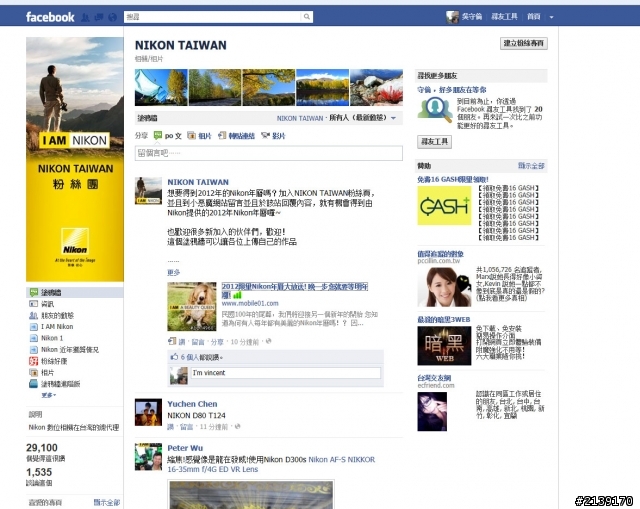Click the blue book icon in sidebar

click(33, 384)
